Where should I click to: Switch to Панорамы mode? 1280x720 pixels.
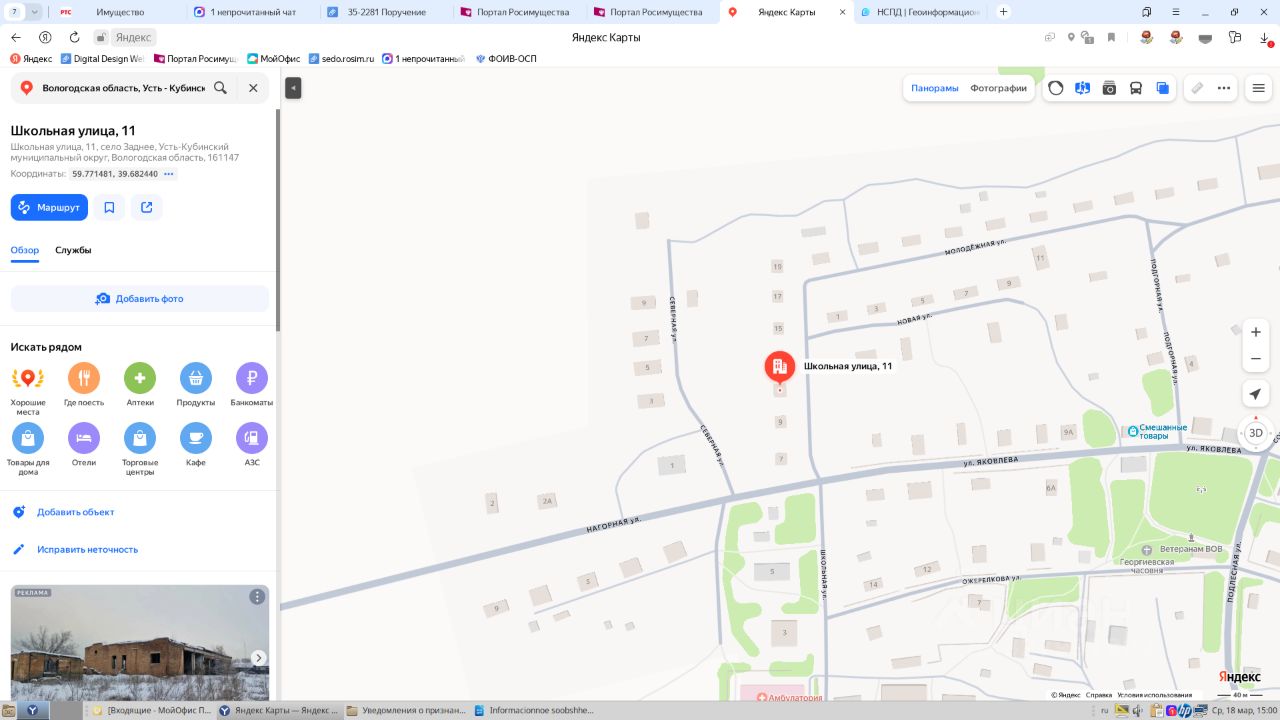(935, 88)
